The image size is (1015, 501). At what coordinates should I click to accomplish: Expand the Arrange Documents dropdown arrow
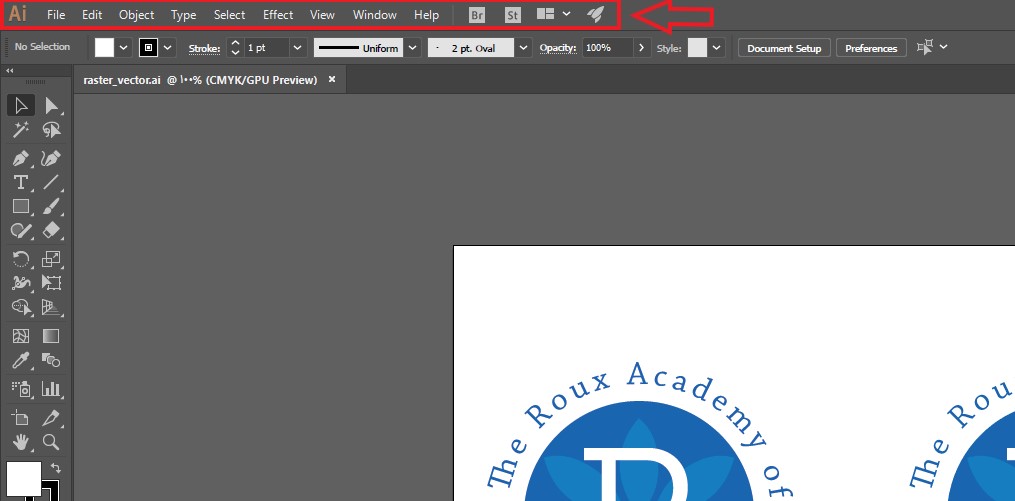click(x=566, y=14)
